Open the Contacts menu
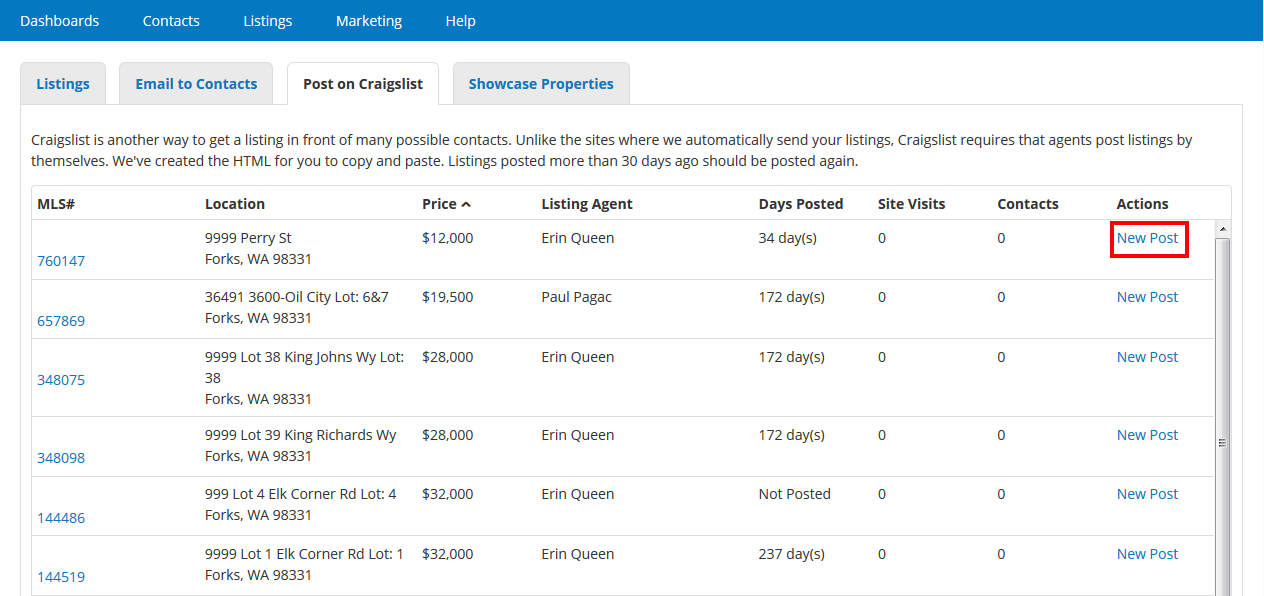 (171, 20)
